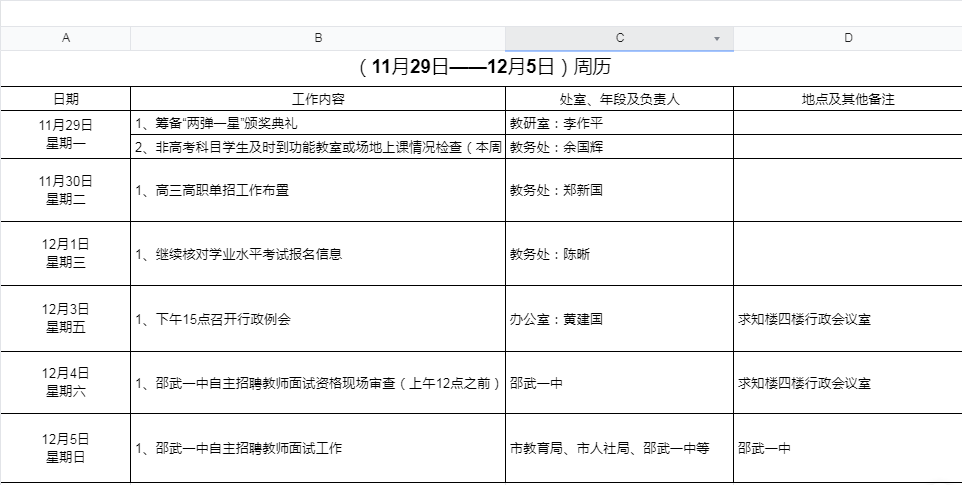Select the 地点及其他备注 header cell

pos(848,99)
